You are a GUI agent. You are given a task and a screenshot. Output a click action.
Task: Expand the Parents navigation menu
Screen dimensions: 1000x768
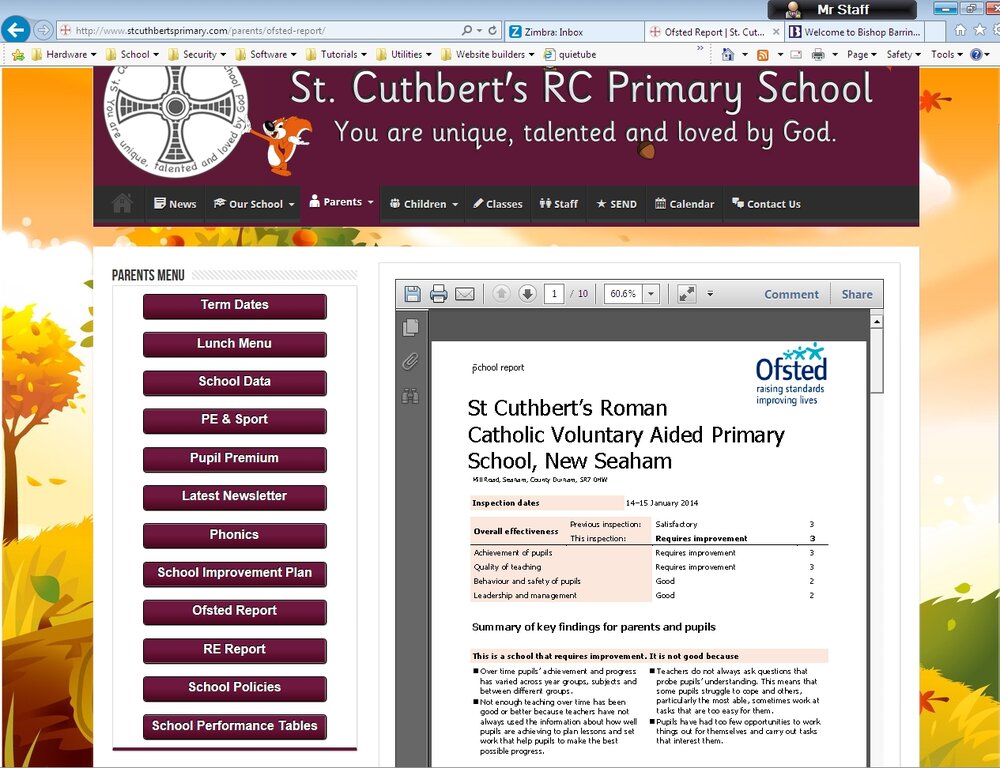click(x=341, y=202)
